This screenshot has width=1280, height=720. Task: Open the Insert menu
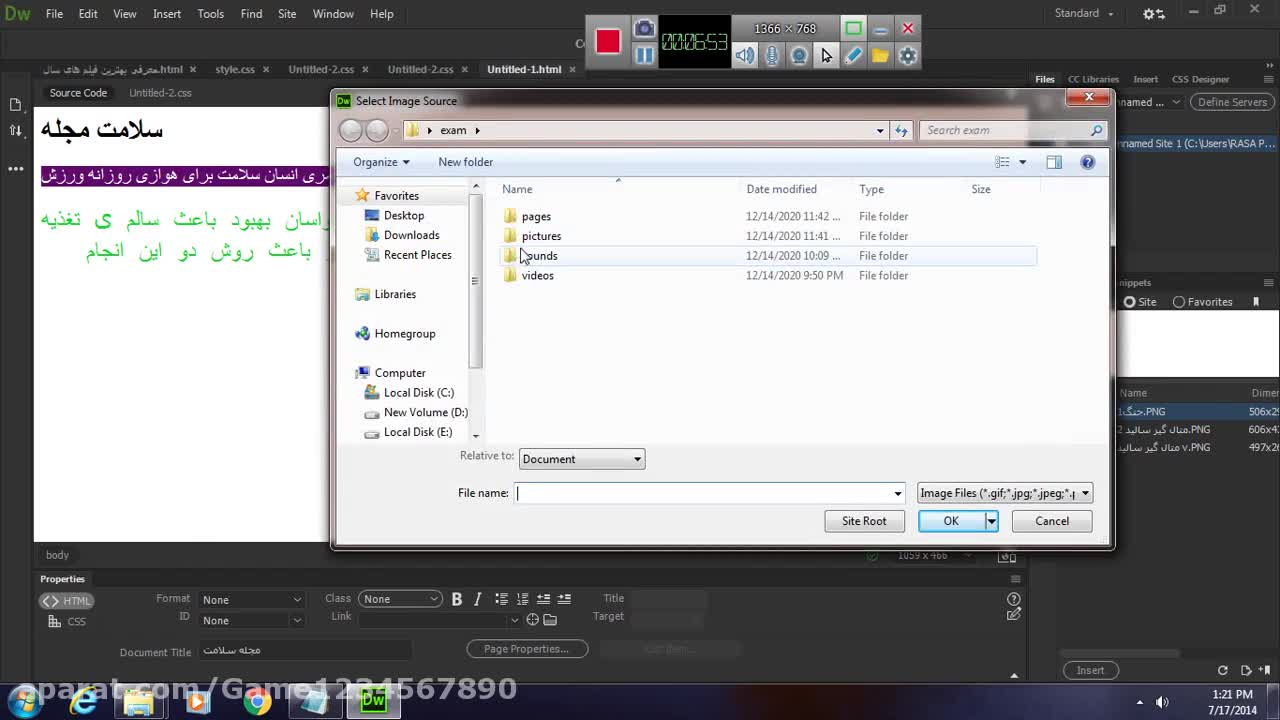(167, 14)
